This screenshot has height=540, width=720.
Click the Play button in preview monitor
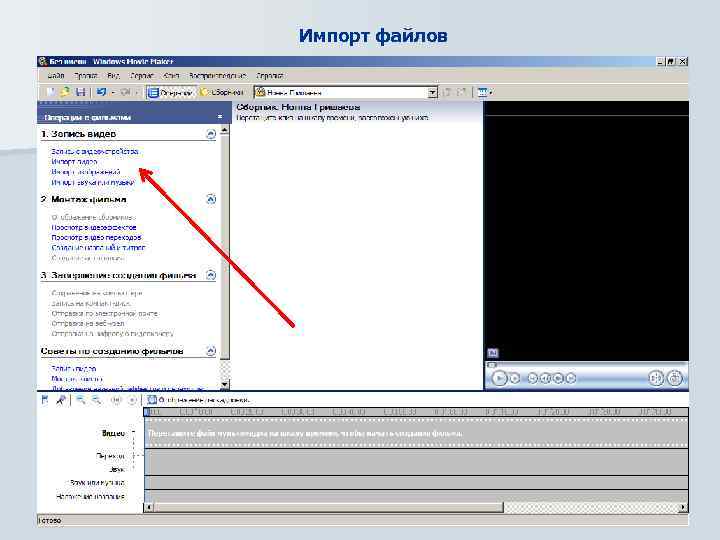point(499,378)
